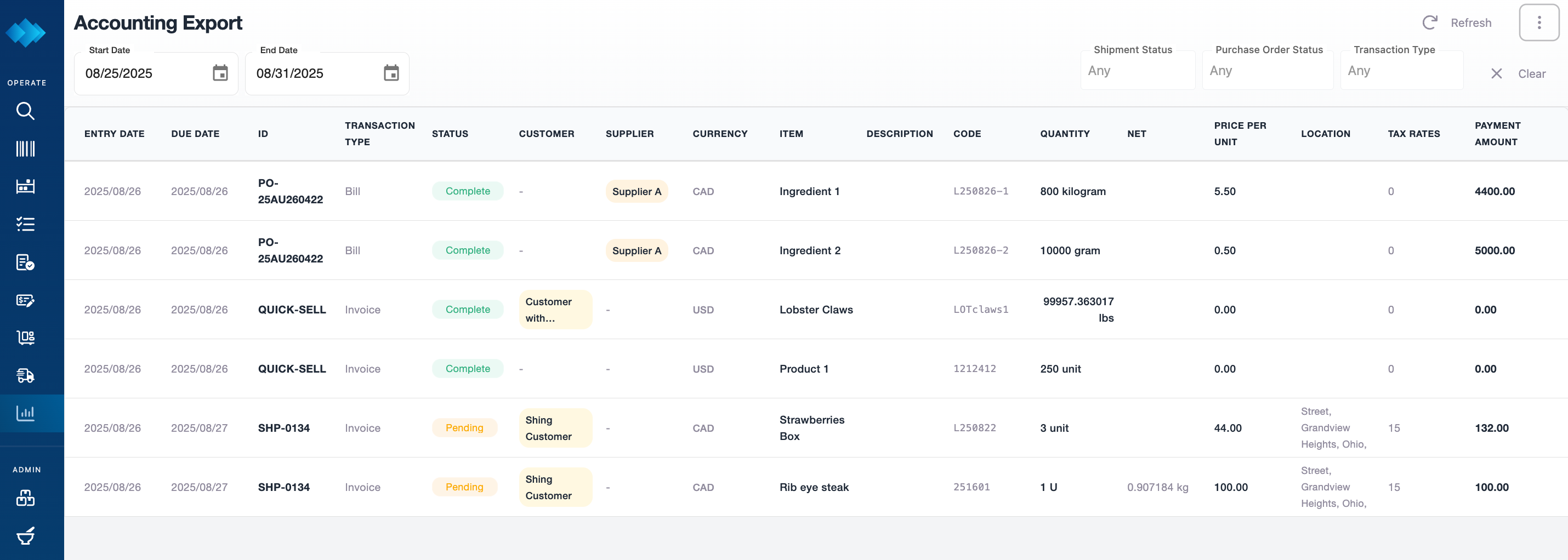The width and height of the screenshot is (1568, 560).
Task: Open the barcode scanner sidebar icon
Action: [x=25, y=148]
